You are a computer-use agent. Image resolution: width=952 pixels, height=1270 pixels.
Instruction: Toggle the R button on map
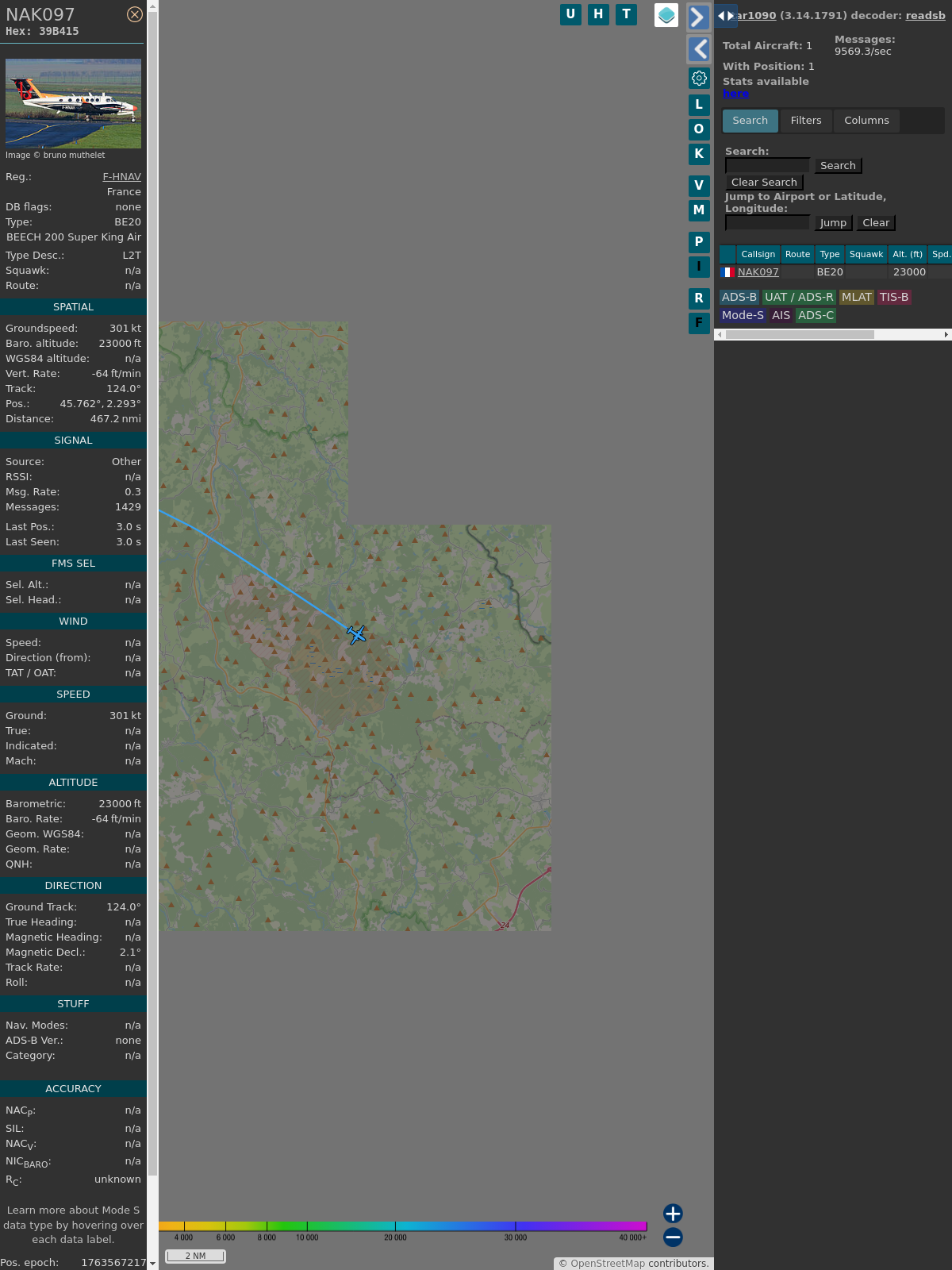[699, 298]
